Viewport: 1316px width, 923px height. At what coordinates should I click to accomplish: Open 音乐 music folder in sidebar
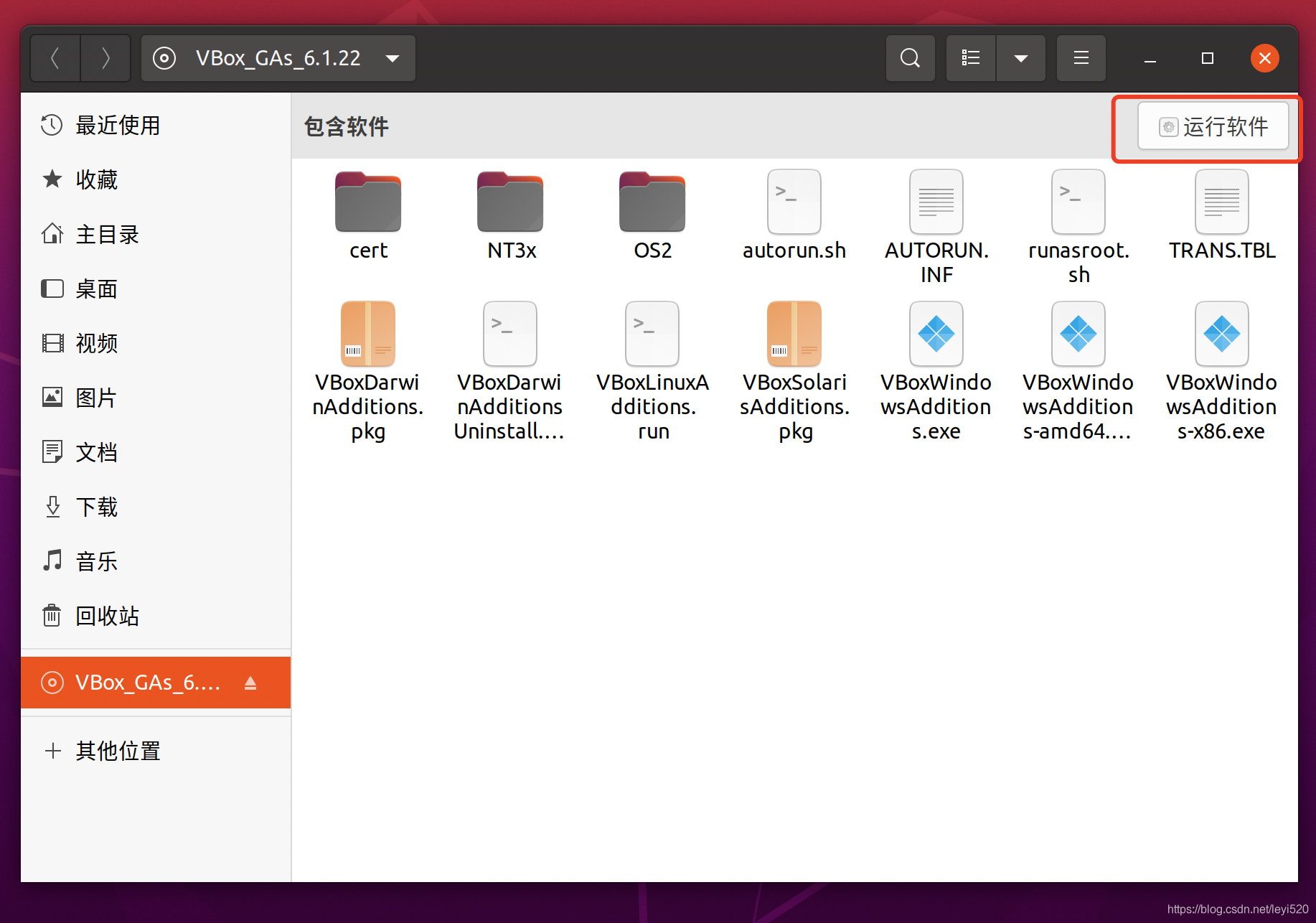click(156, 562)
